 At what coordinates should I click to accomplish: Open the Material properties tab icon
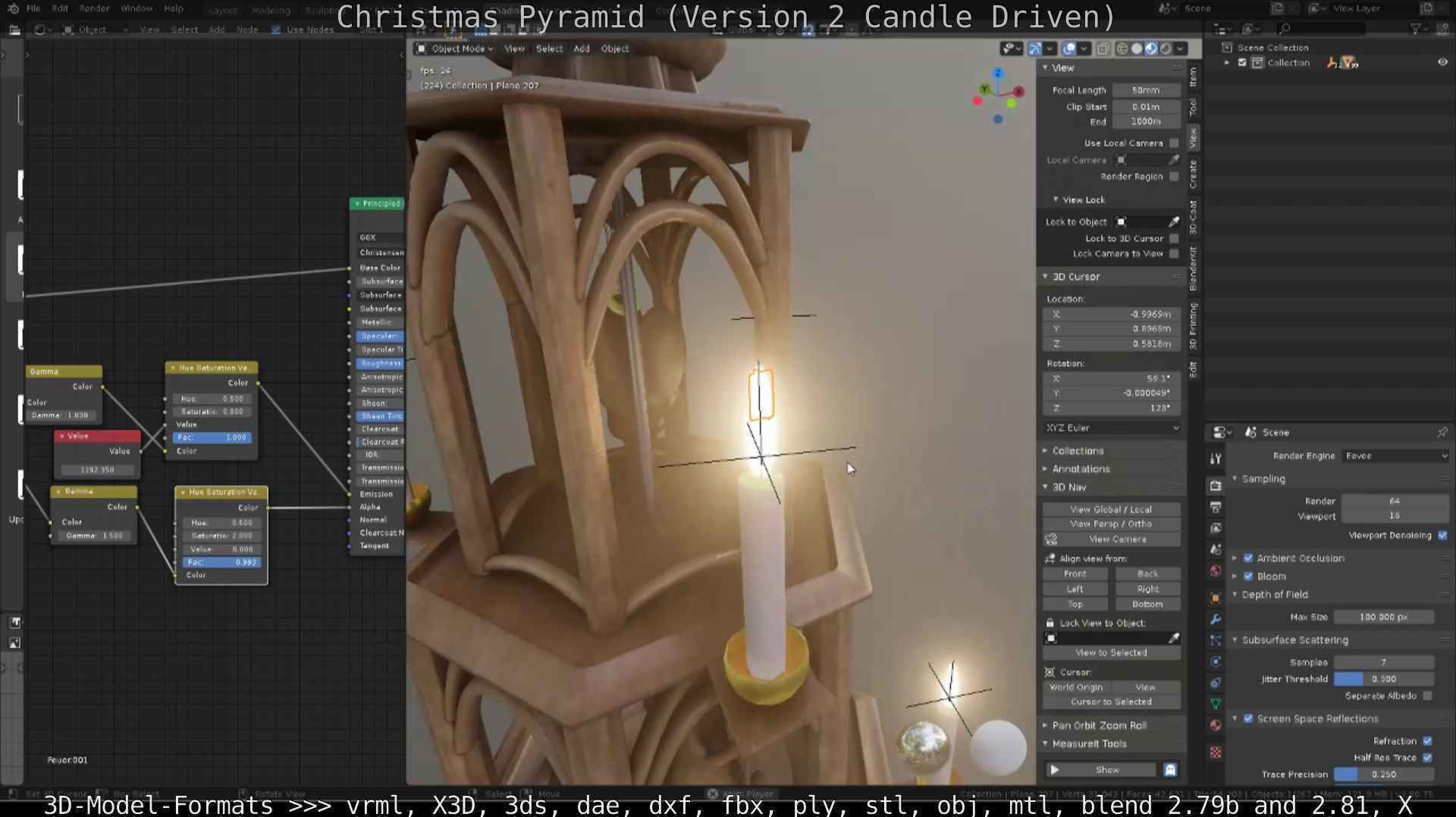1216,725
